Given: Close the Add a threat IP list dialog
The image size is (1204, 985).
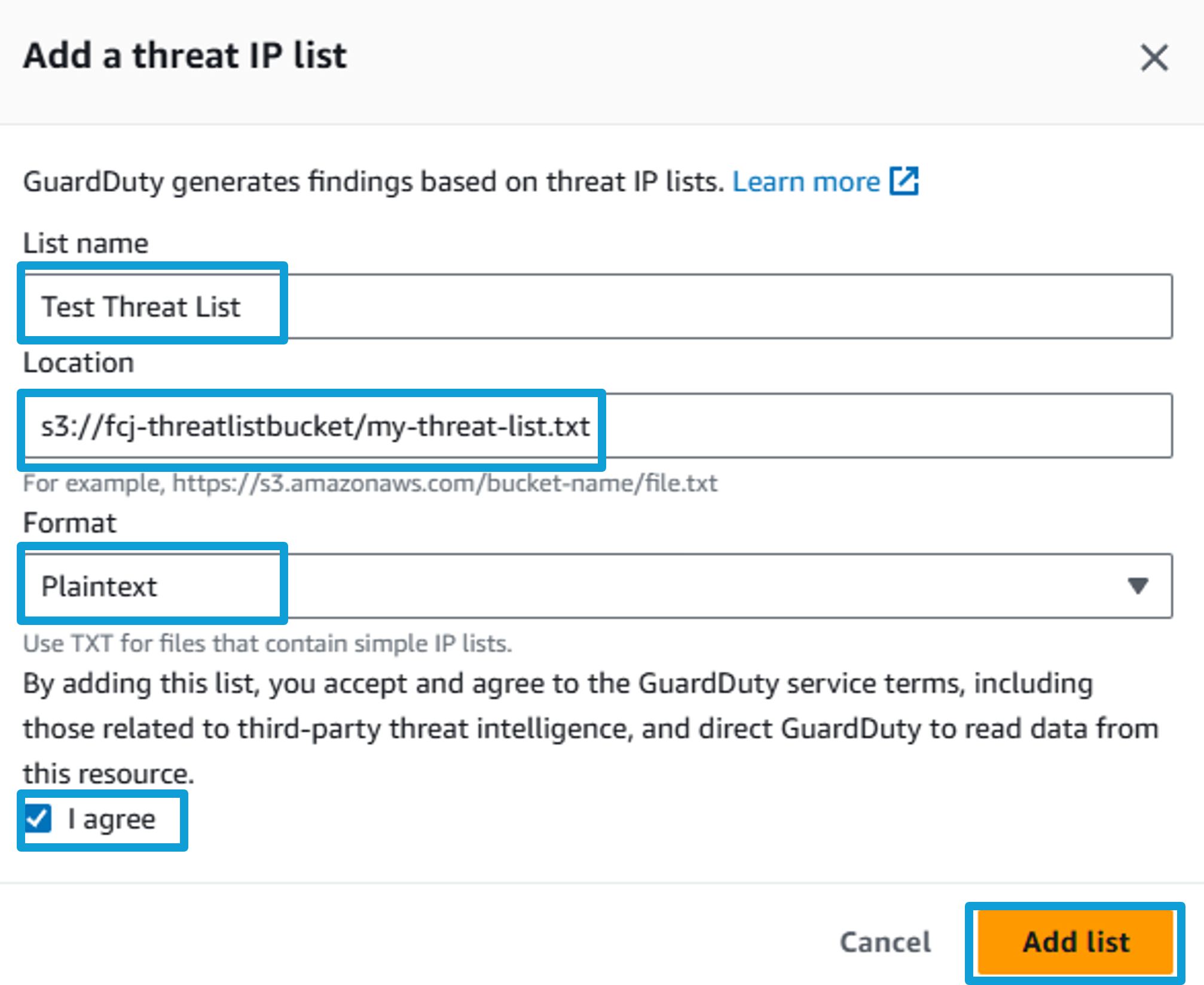Looking at the screenshot, I should [1154, 58].
